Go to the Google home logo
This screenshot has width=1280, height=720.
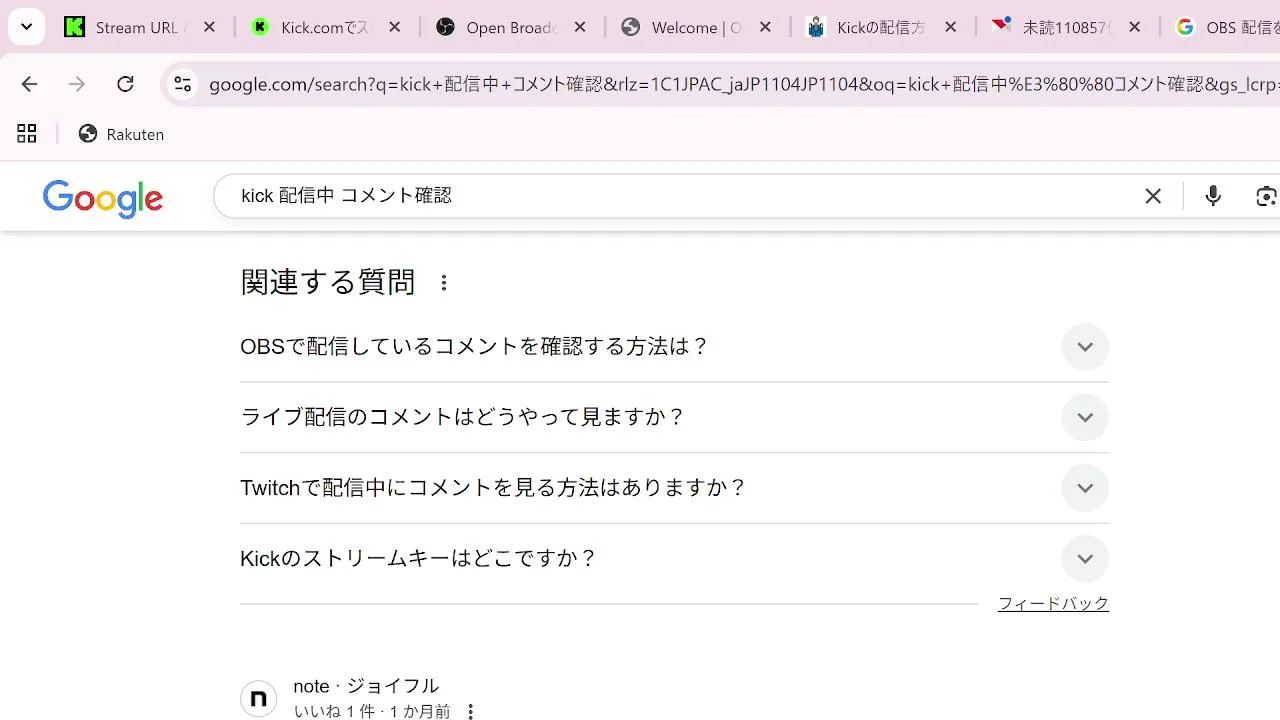pos(103,199)
